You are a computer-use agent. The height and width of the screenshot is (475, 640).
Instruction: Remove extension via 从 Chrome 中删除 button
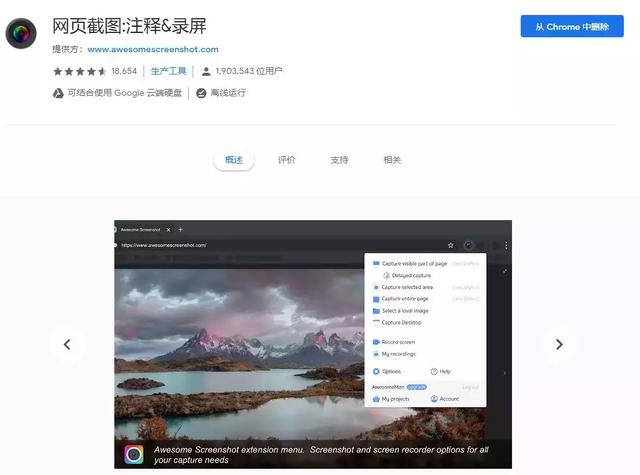[x=572, y=27]
